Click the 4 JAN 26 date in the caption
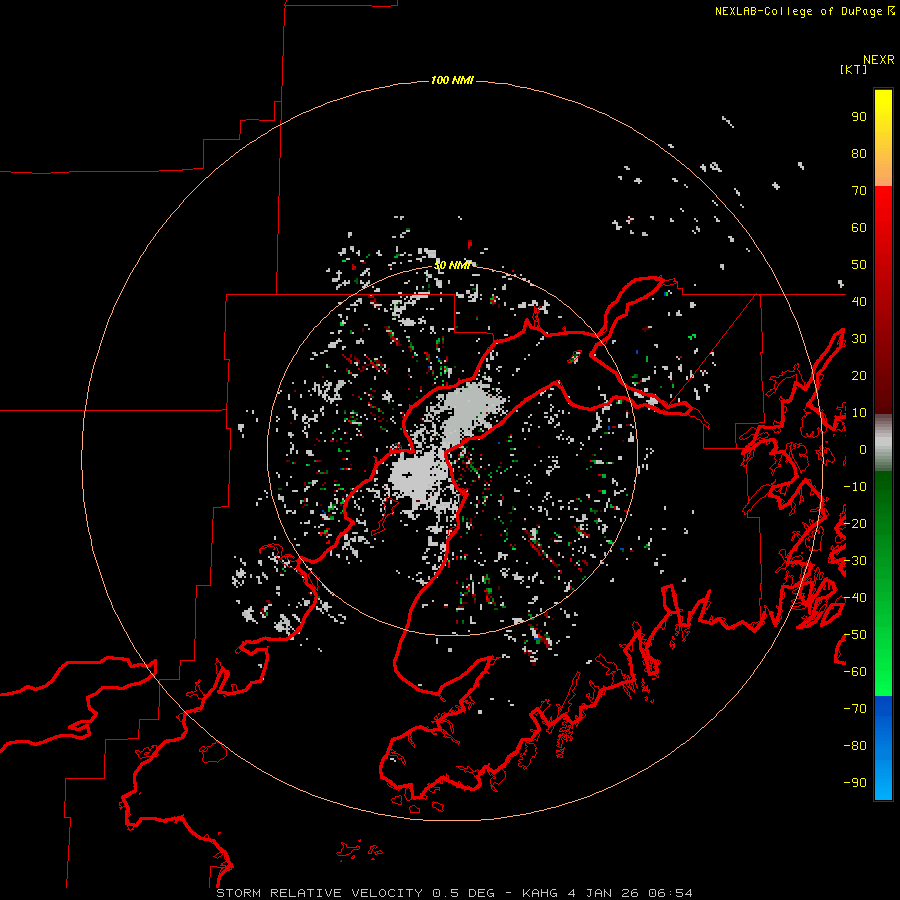900x900 pixels. 603,893
